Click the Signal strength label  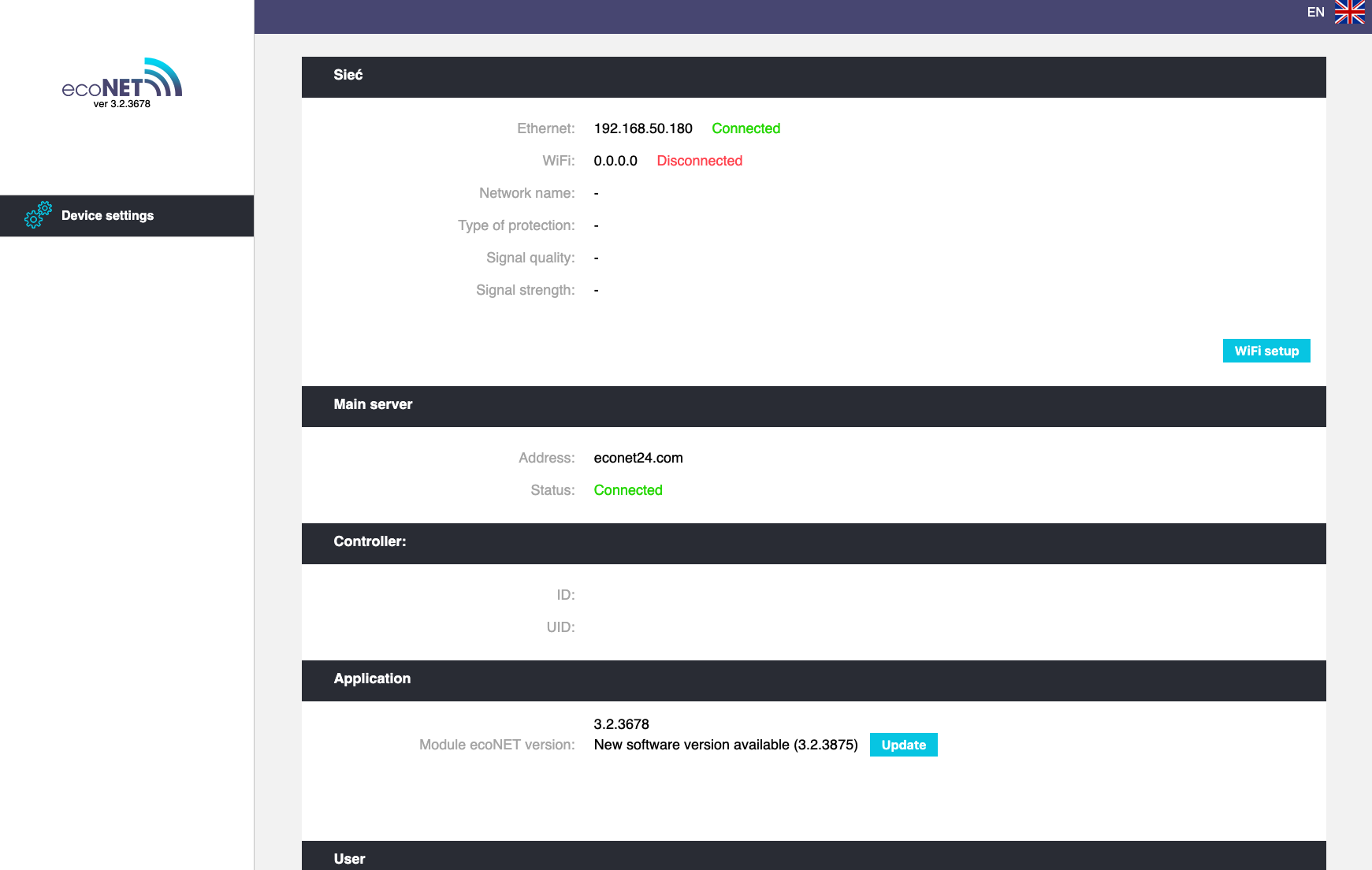(526, 290)
